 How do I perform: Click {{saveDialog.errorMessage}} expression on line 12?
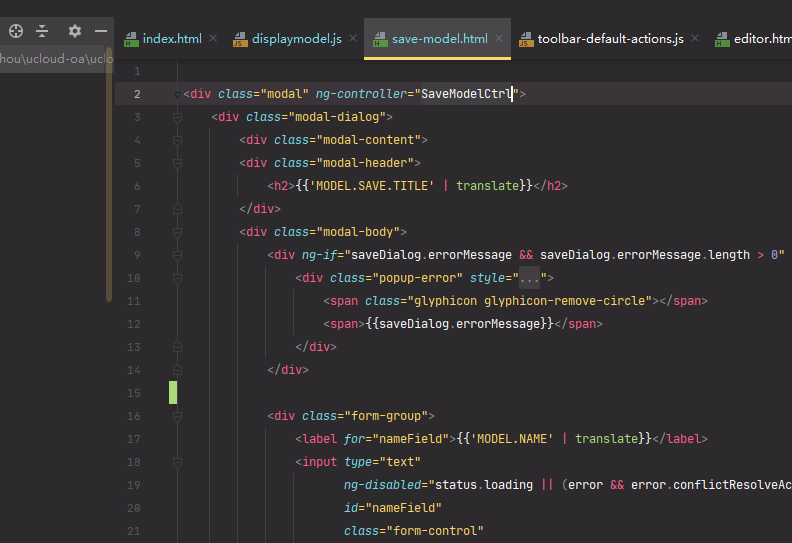460,324
